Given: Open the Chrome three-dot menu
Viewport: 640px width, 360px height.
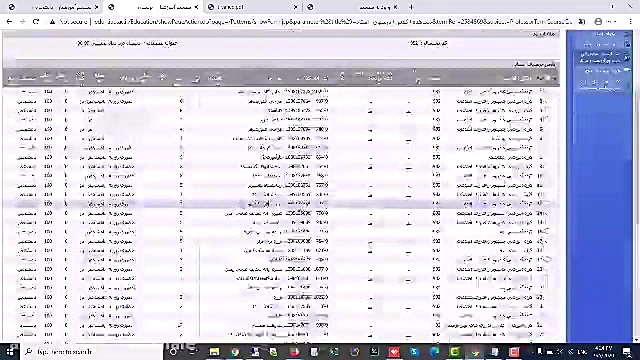Looking at the screenshot, I should click(x=631, y=22).
